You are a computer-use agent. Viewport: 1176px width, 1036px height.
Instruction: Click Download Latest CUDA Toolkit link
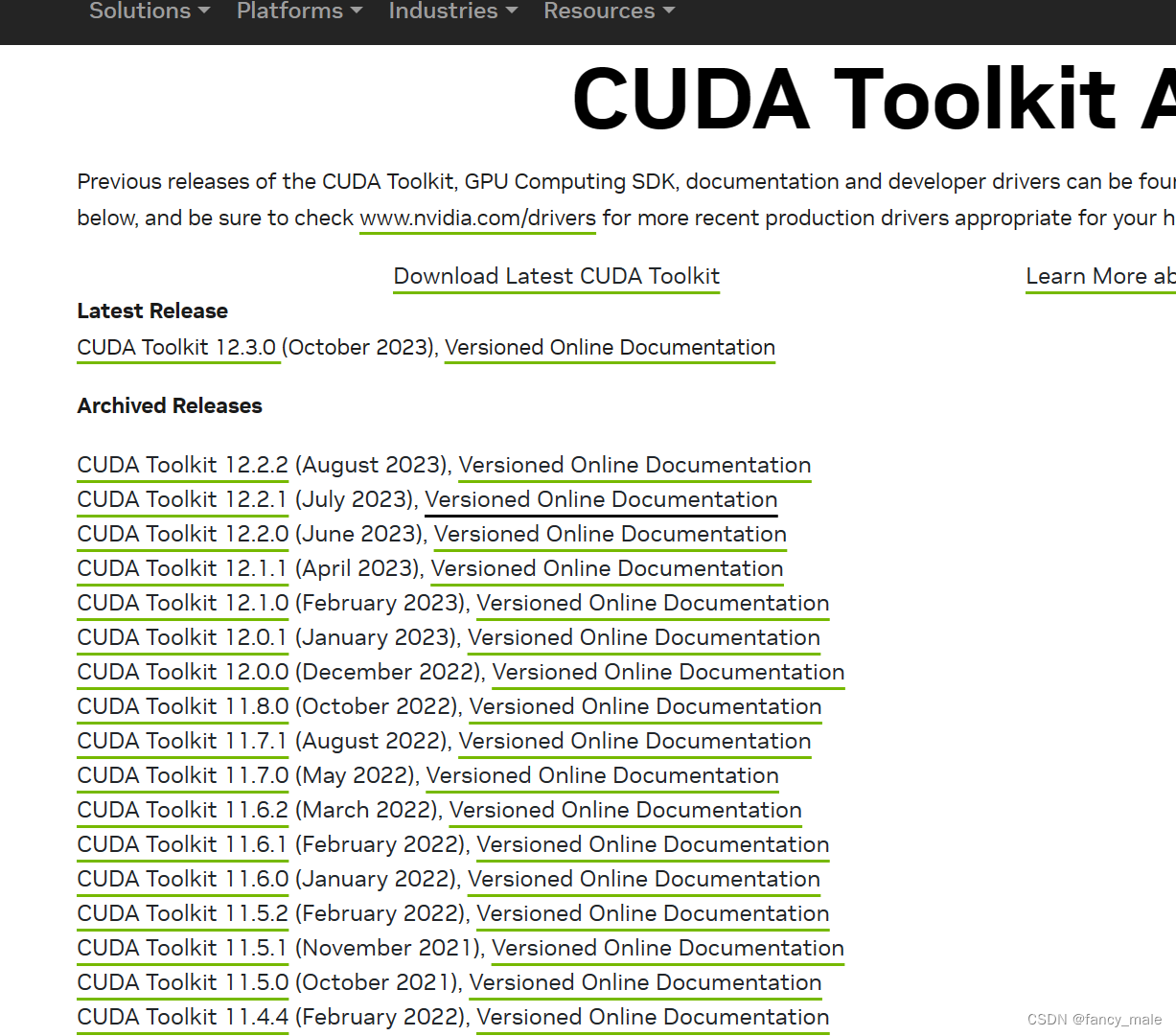point(556,277)
